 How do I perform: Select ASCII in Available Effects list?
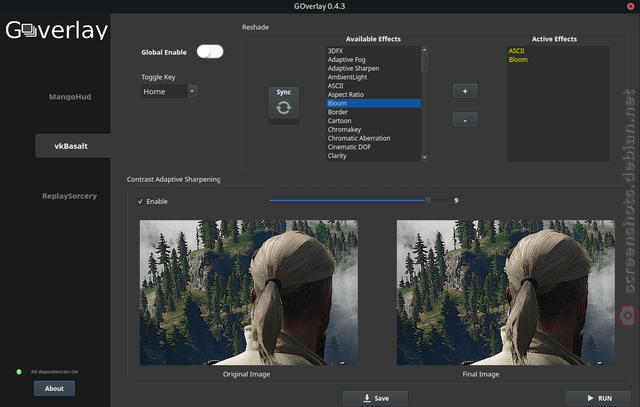(x=373, y=86)
